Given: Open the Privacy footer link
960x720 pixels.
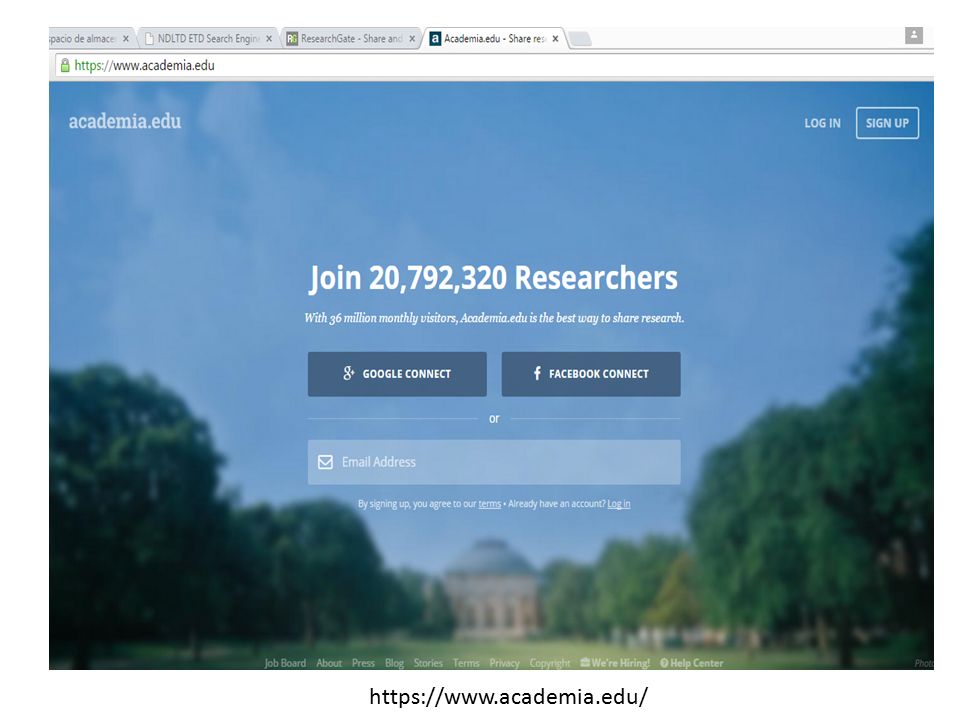Looking at the screenshot, I should tap(504, 663).
